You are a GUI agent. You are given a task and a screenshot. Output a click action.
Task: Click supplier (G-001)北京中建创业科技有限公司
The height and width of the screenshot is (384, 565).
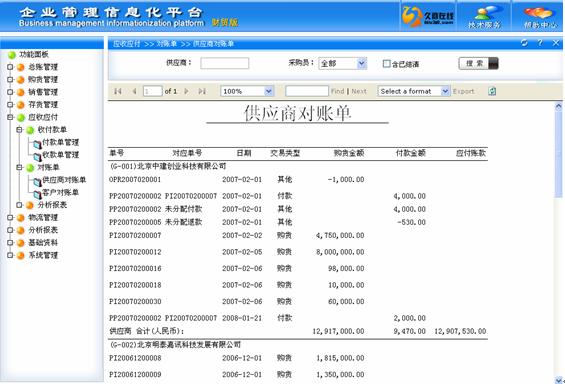click(x=168, y=166)
